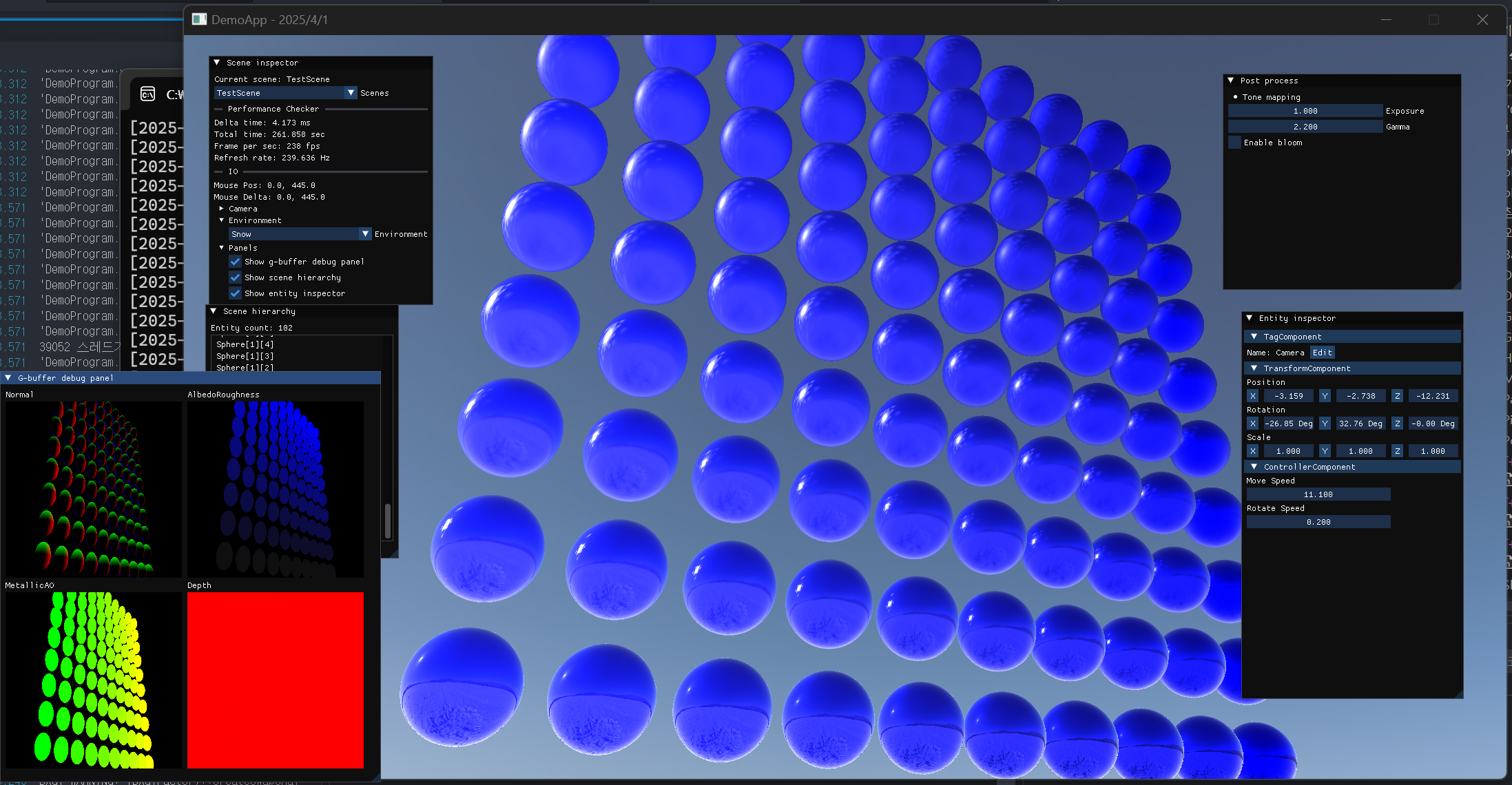Click the Move Speed value field
1512x785 pixels.
[x=1318, y=494]
